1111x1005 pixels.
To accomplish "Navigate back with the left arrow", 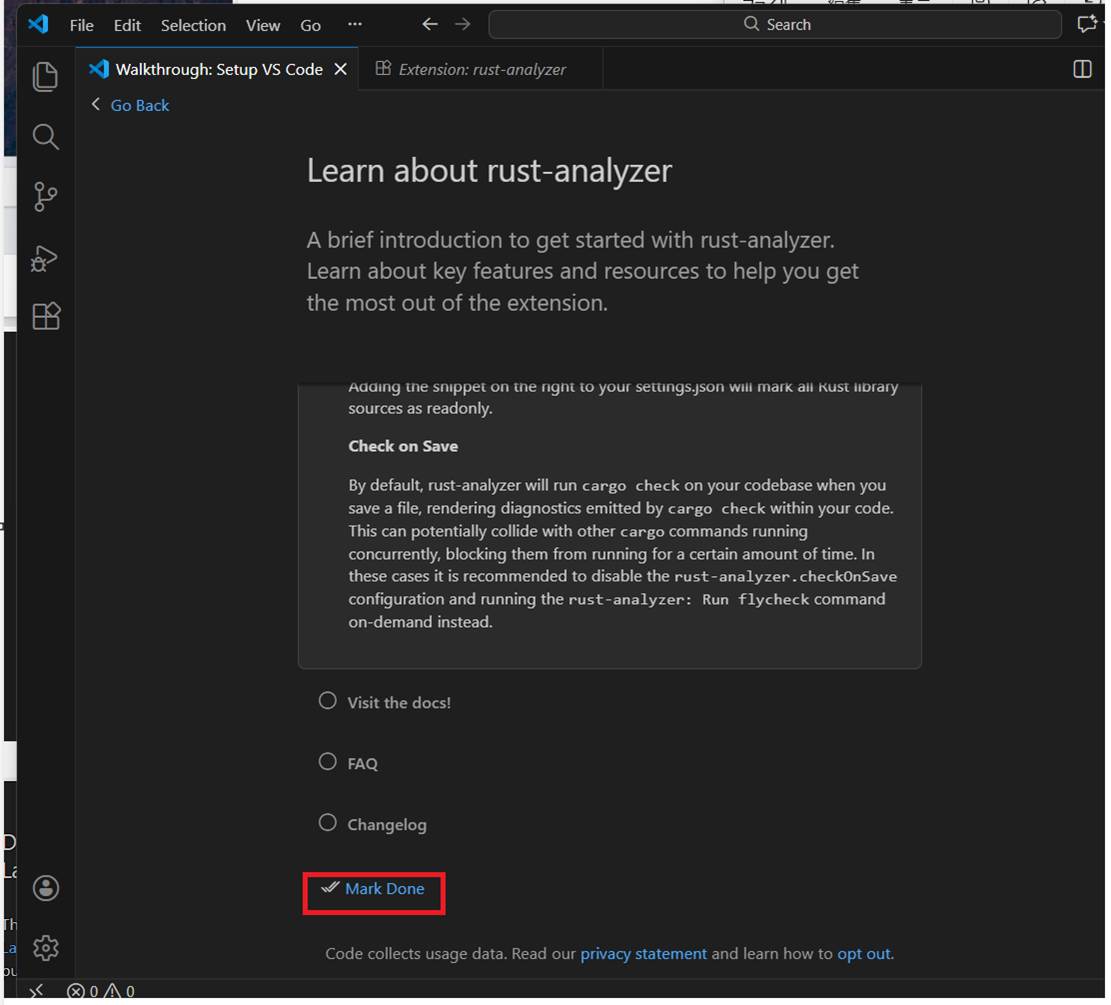I will tap(430, 25).
